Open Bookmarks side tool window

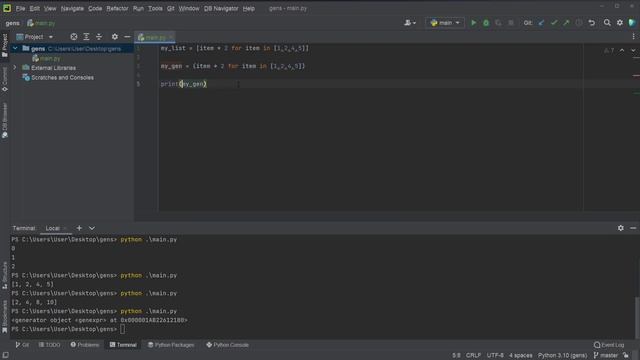point(5,317)
